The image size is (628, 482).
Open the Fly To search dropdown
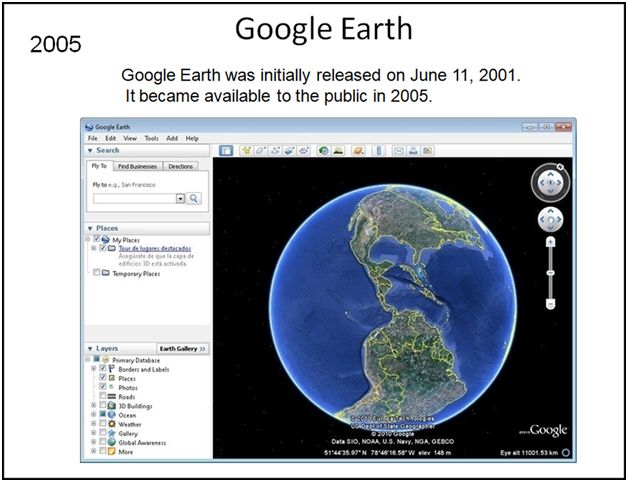[181, 198]
